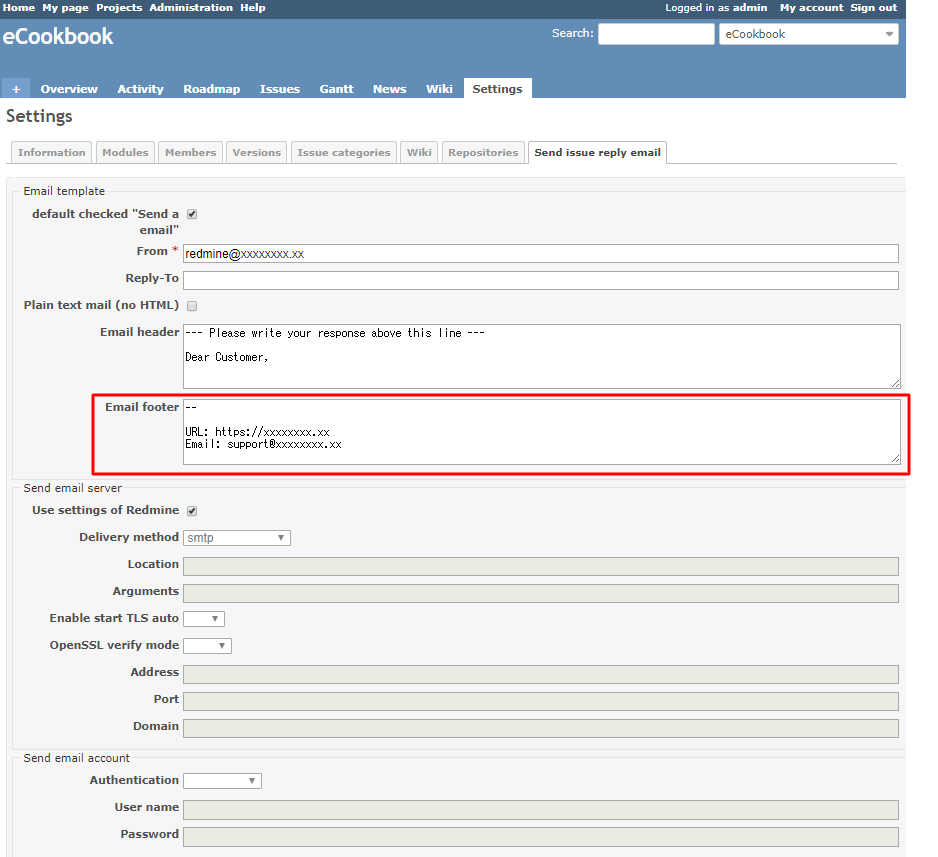
Task: Click the green plus tab icon
Action: 15,88
